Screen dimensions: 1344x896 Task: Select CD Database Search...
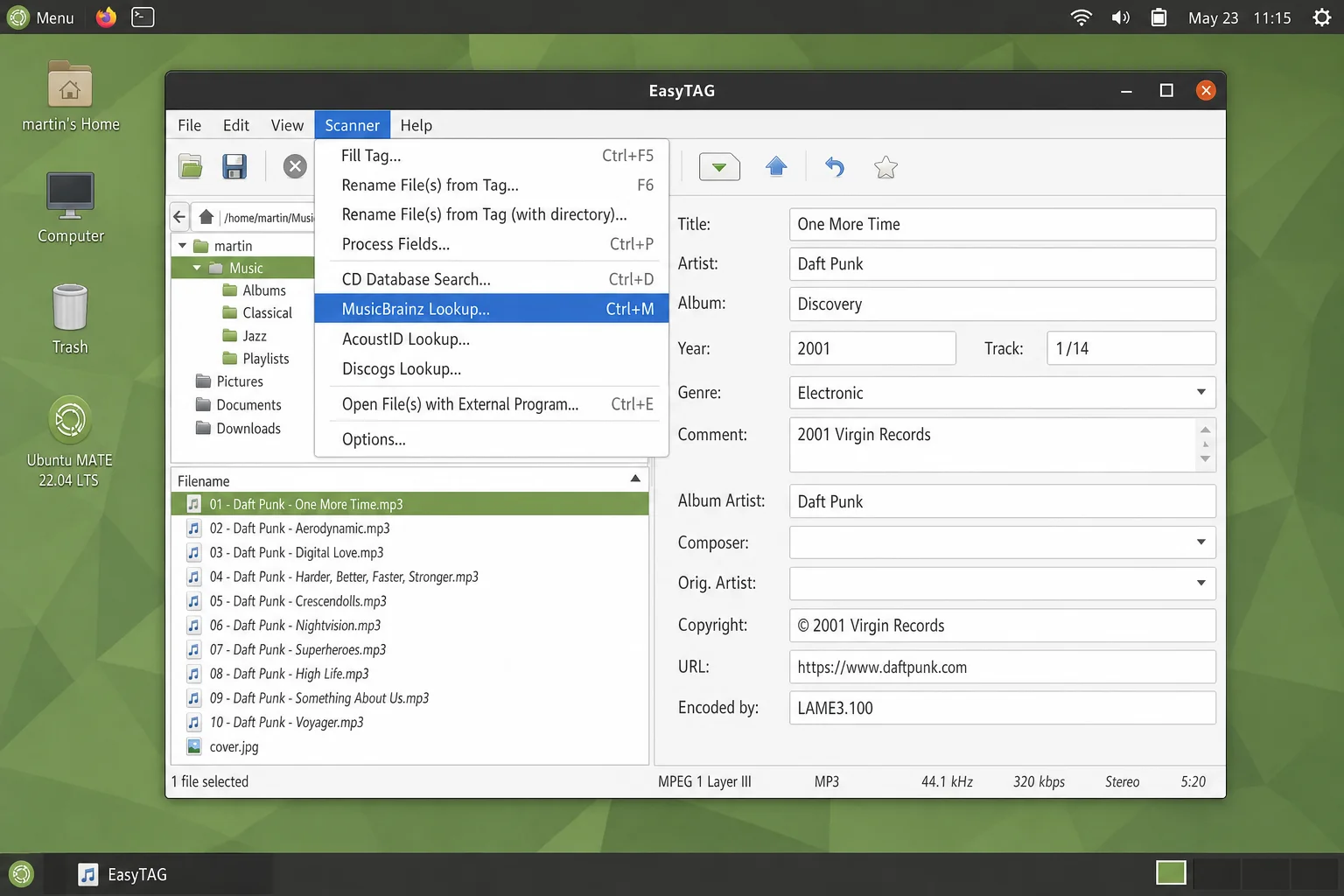coord(492,279)
